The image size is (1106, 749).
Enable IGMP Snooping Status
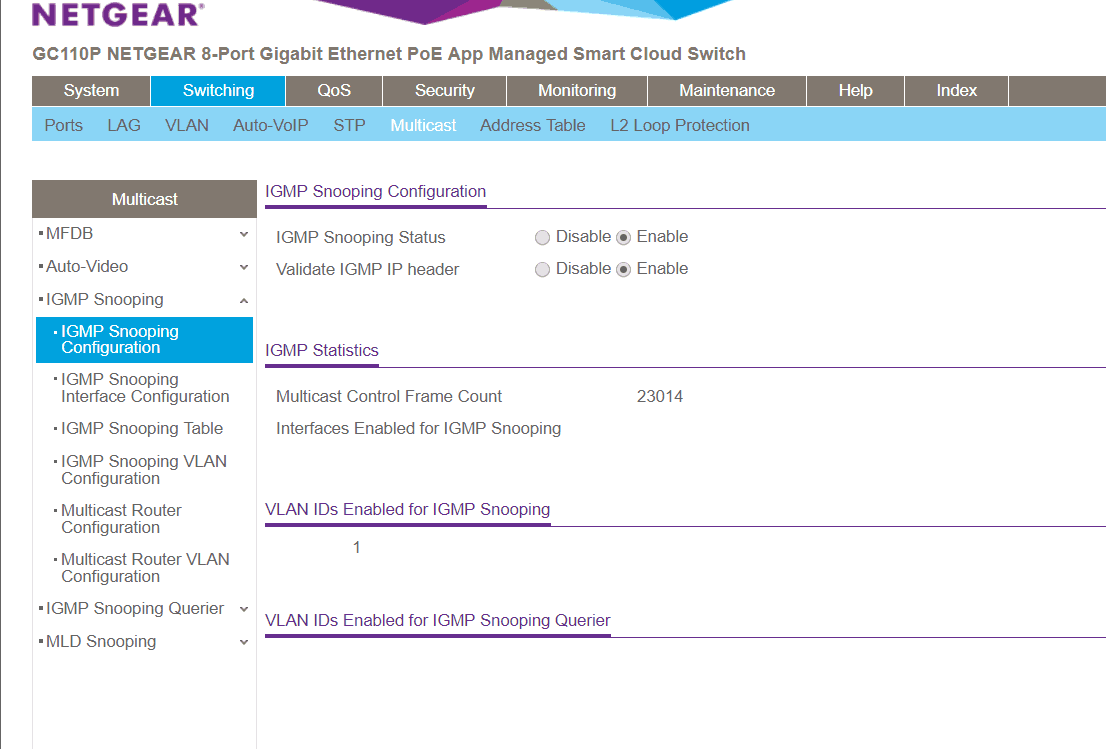[623, 238]
